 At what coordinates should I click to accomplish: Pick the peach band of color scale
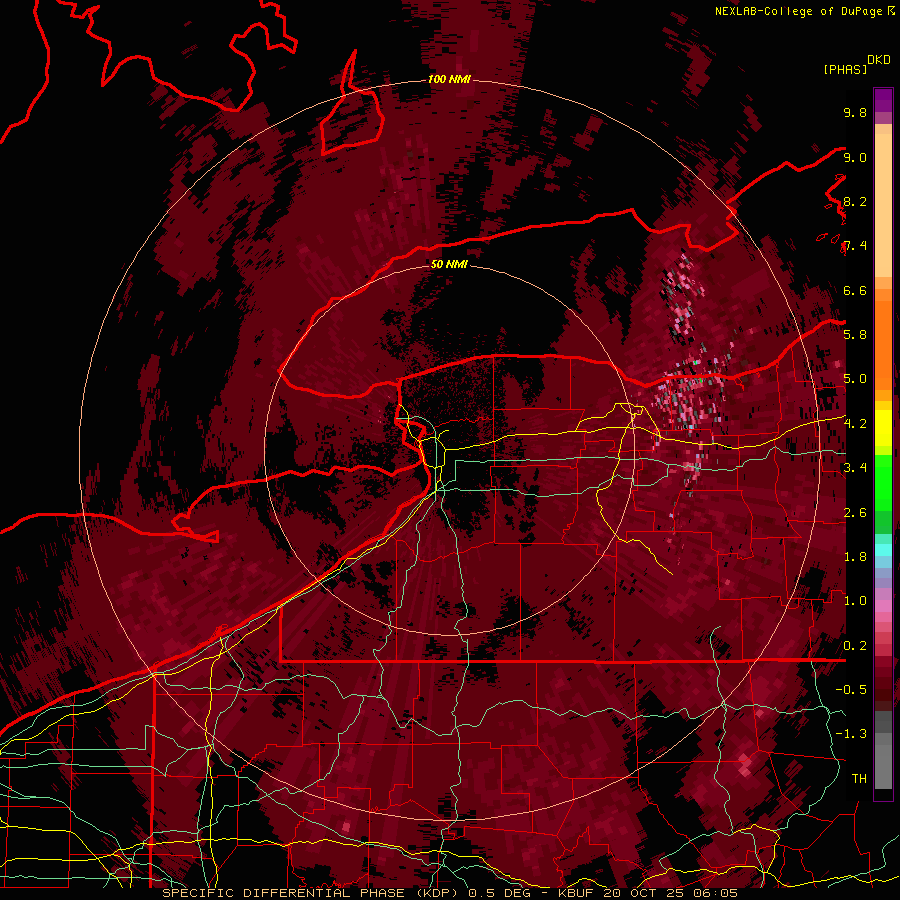click(883, 207)
